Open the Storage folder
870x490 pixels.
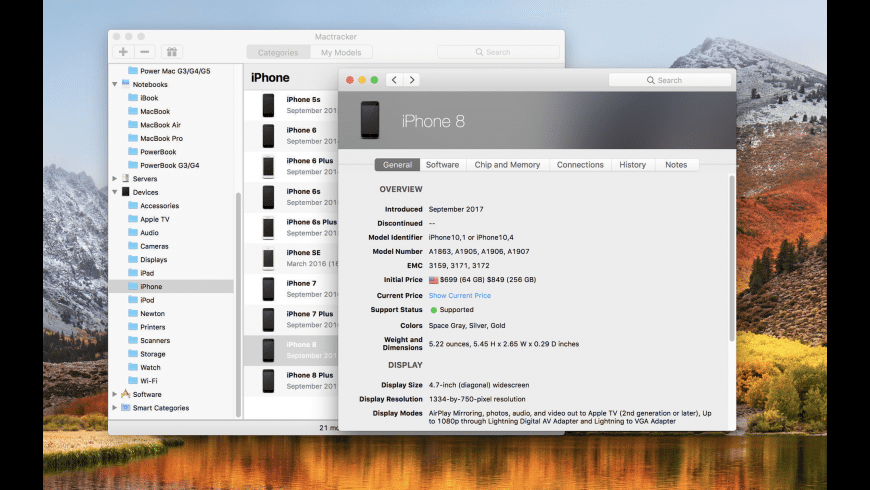pos(146,354)
